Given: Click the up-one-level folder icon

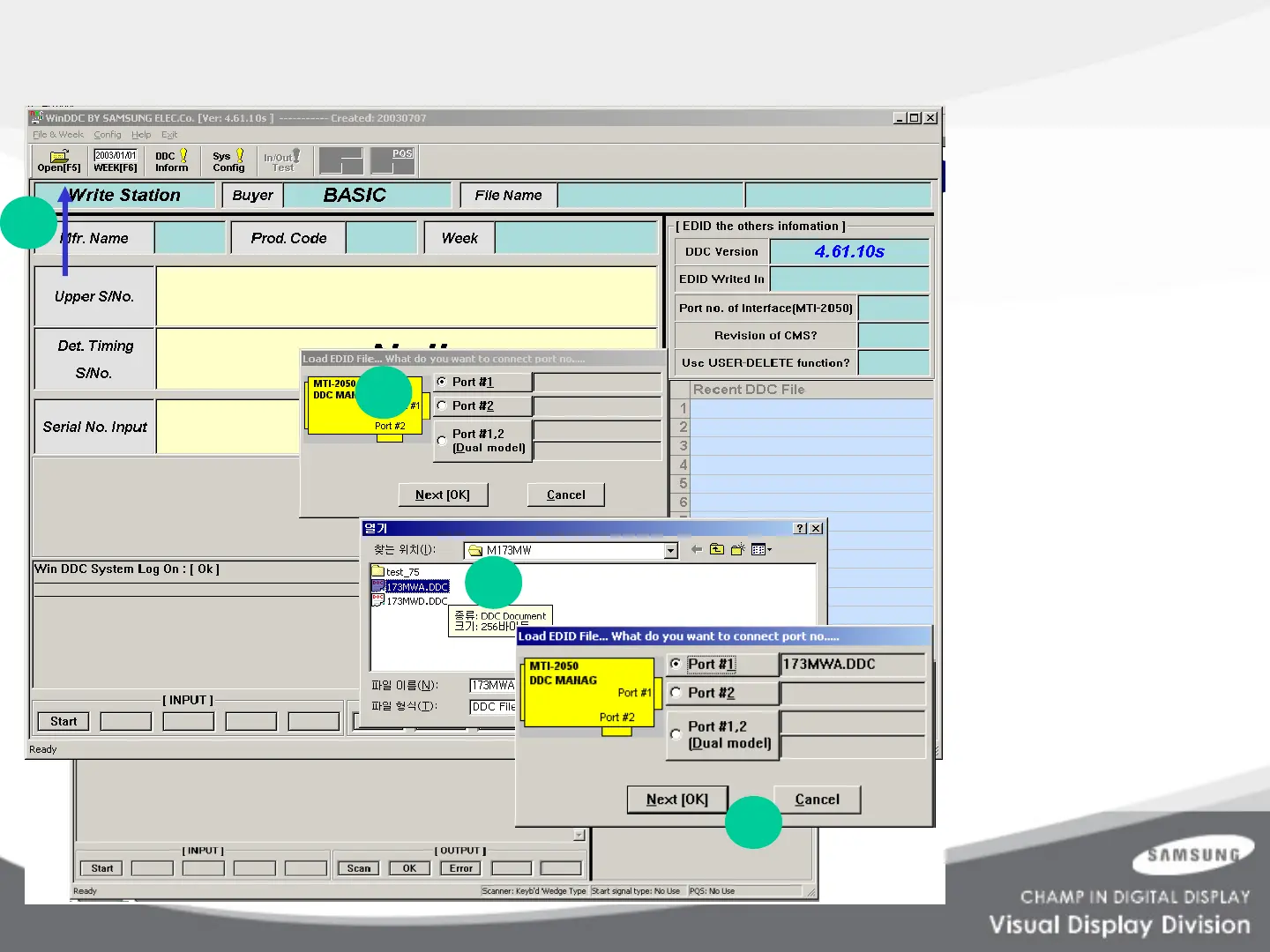Looking at the screenshot, I should [x=717, y=550].
